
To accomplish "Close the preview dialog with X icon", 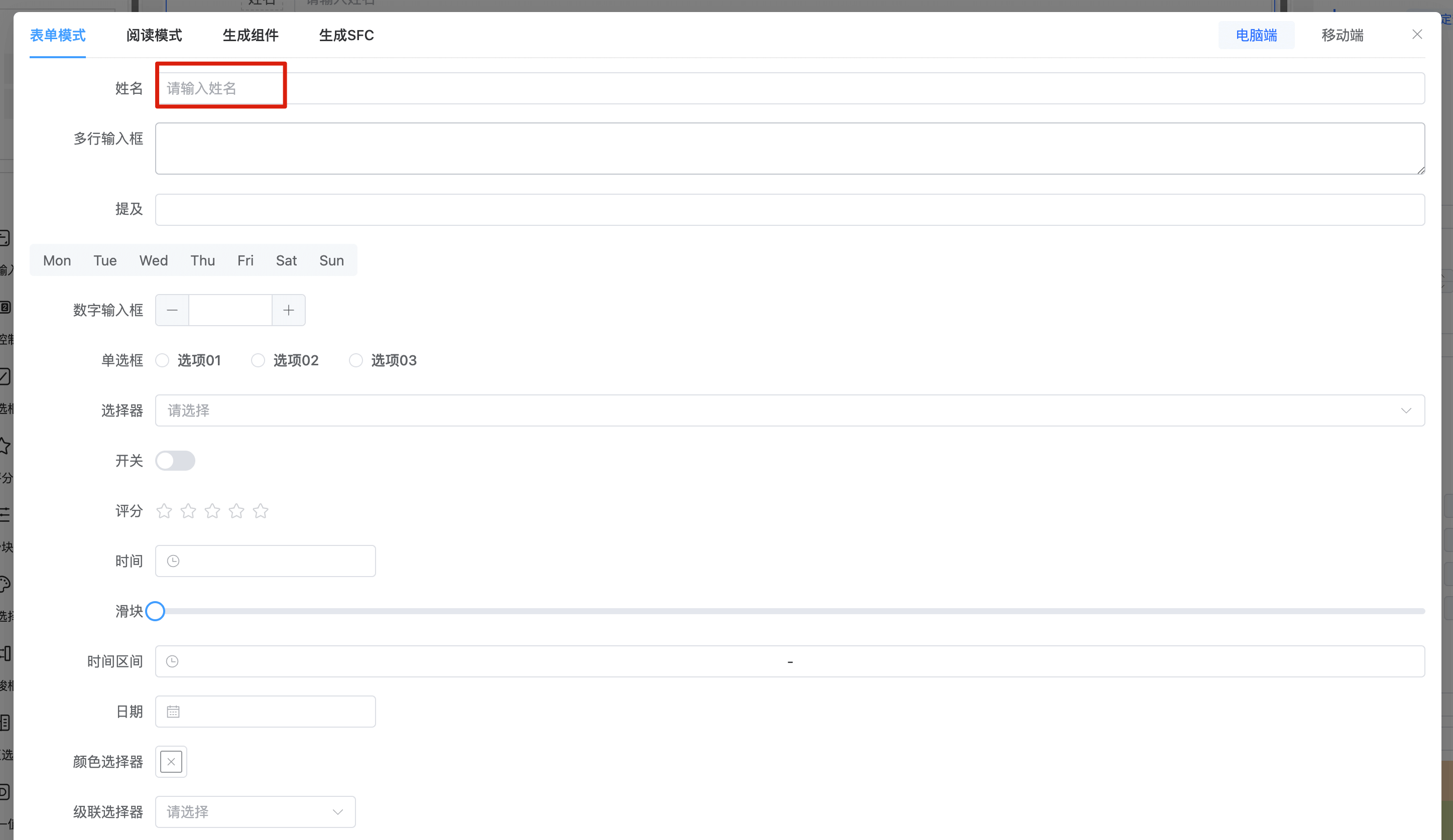I will point(1417,35).
